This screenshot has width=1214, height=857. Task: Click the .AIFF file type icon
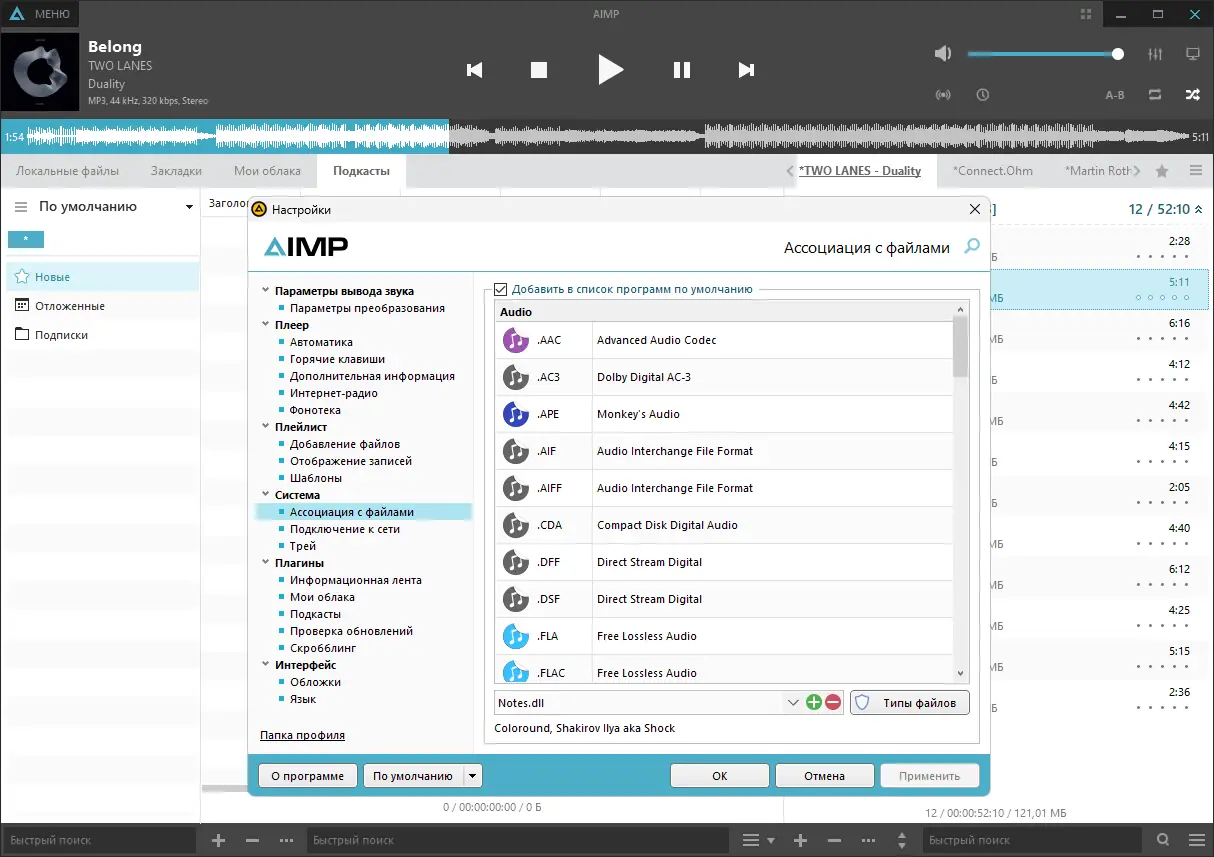click(515, 488)
